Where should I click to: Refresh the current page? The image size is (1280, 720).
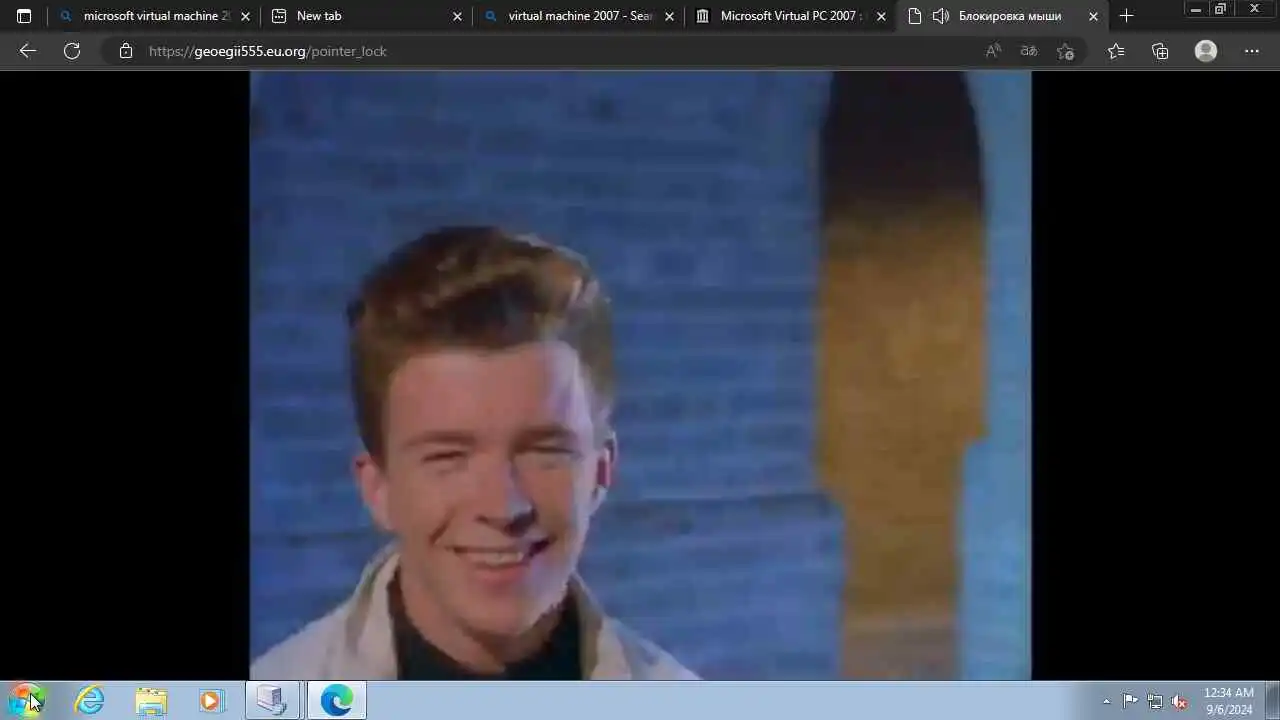click(x=72, y=51)
